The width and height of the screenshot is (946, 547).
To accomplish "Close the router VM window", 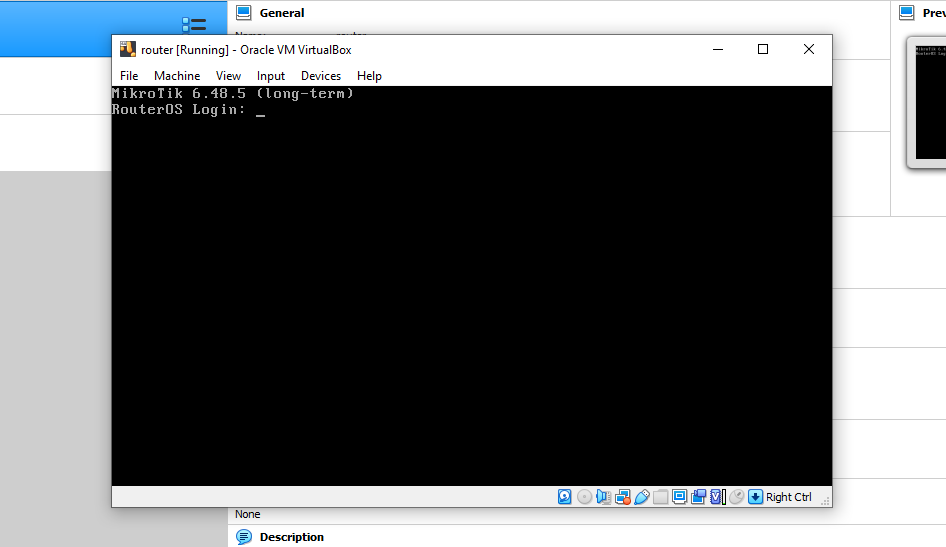I will 809,49.
